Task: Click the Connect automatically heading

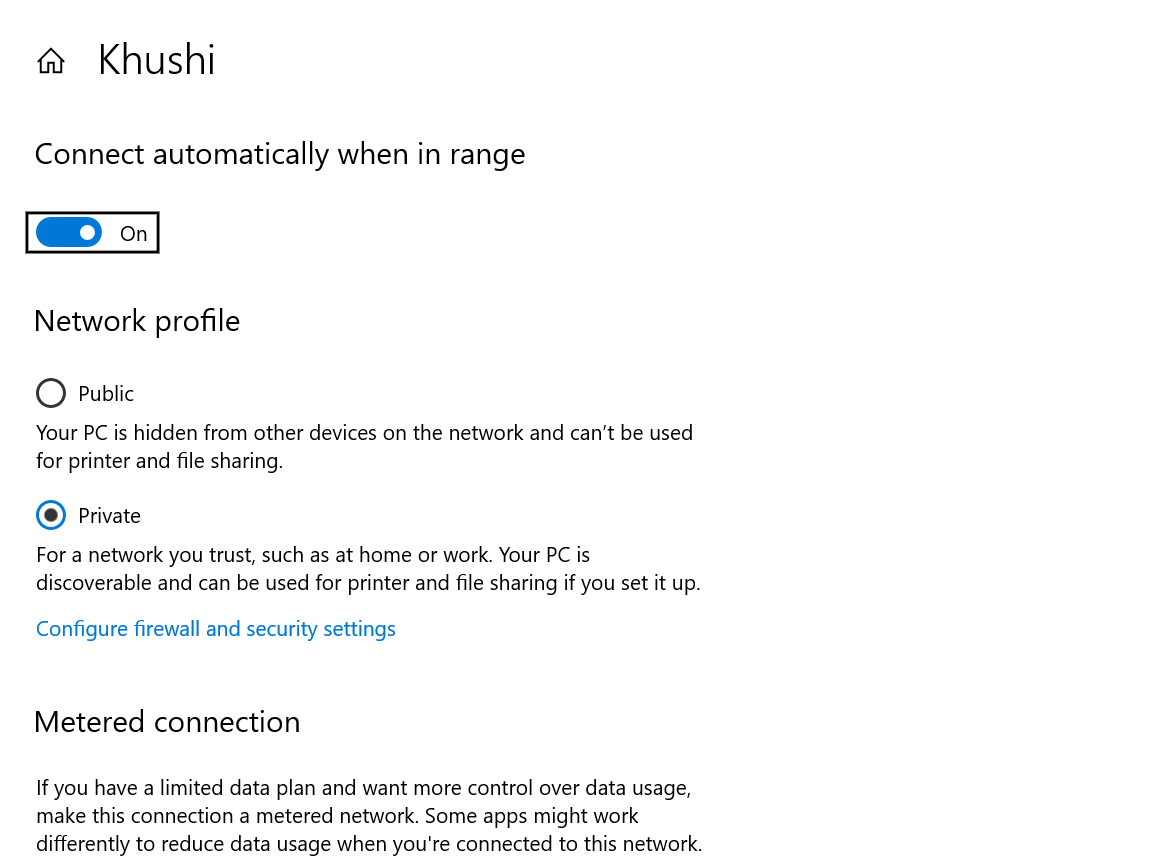Action: tap(280, 153)
